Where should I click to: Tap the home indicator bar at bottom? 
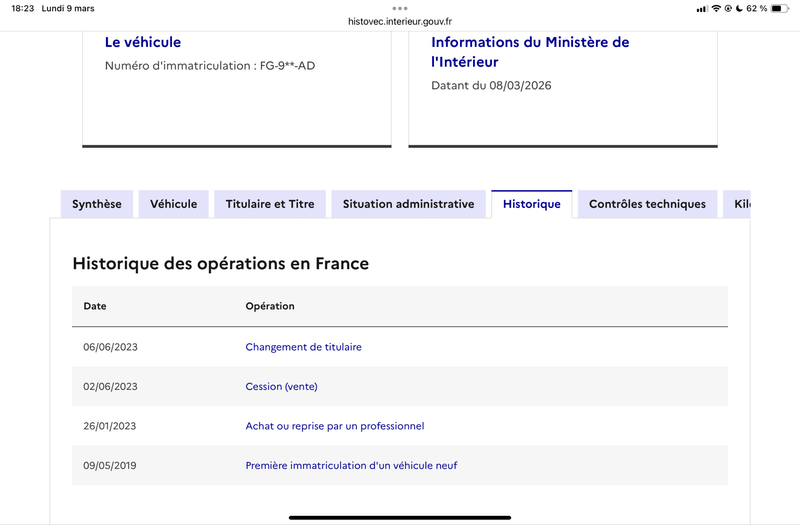click(400, 518)
